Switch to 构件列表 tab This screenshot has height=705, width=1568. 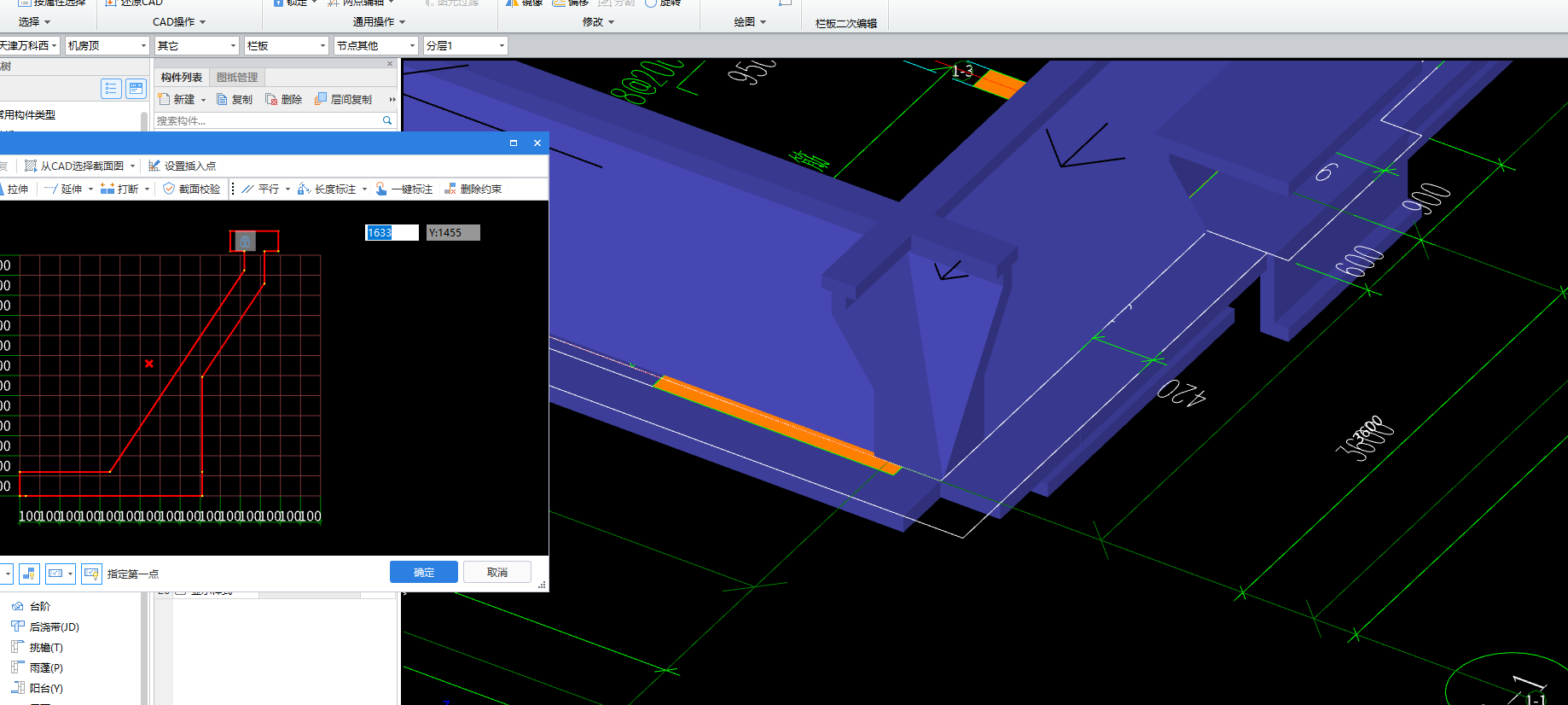[182, 77]
